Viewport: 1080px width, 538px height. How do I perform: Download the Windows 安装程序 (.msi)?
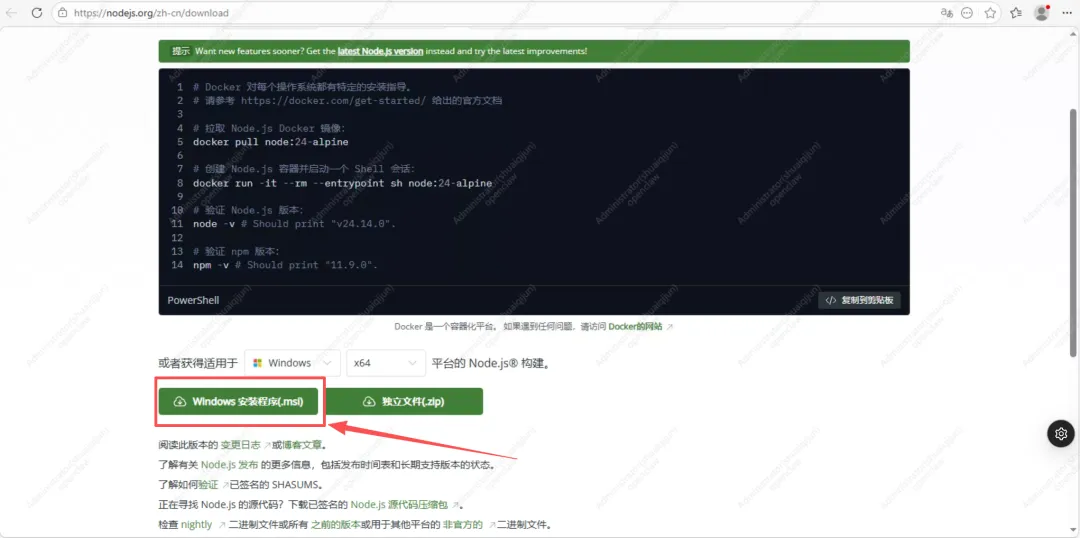[239, 401]
